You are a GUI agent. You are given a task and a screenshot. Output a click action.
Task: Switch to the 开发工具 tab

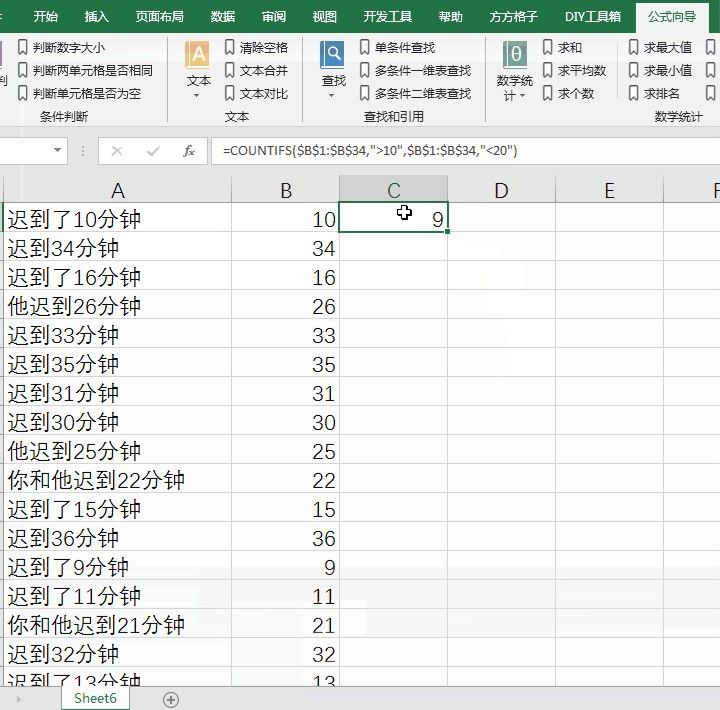(x=388, y=17)
